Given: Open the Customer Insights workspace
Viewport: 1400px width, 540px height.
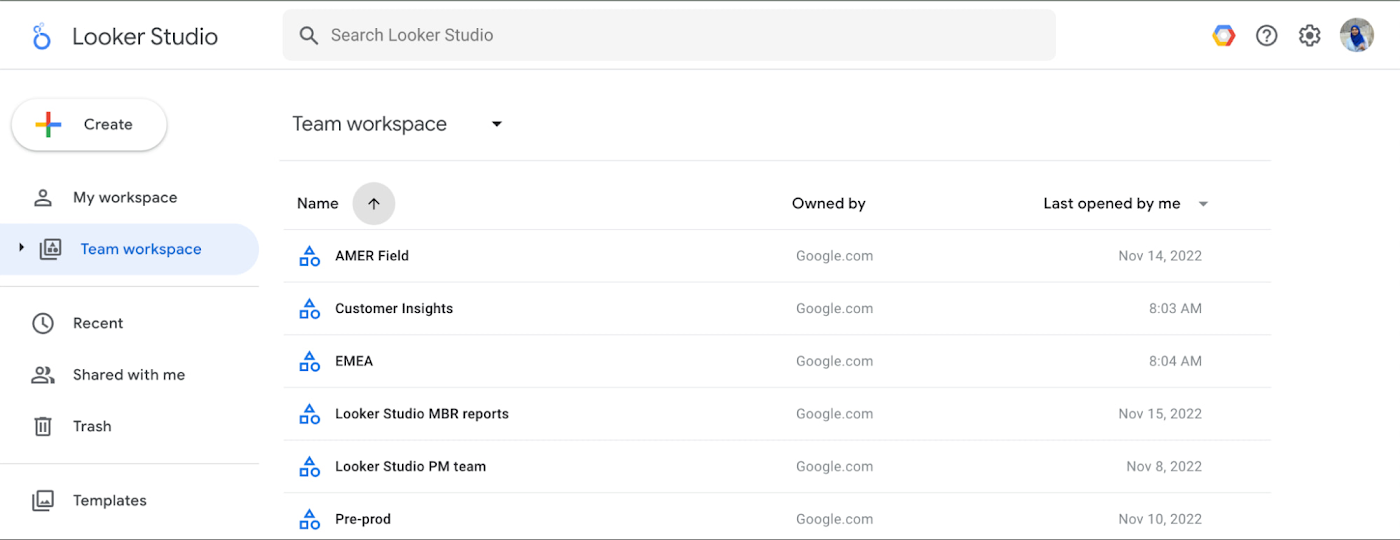Looking at the screenshot, I should tap(394, 309).
